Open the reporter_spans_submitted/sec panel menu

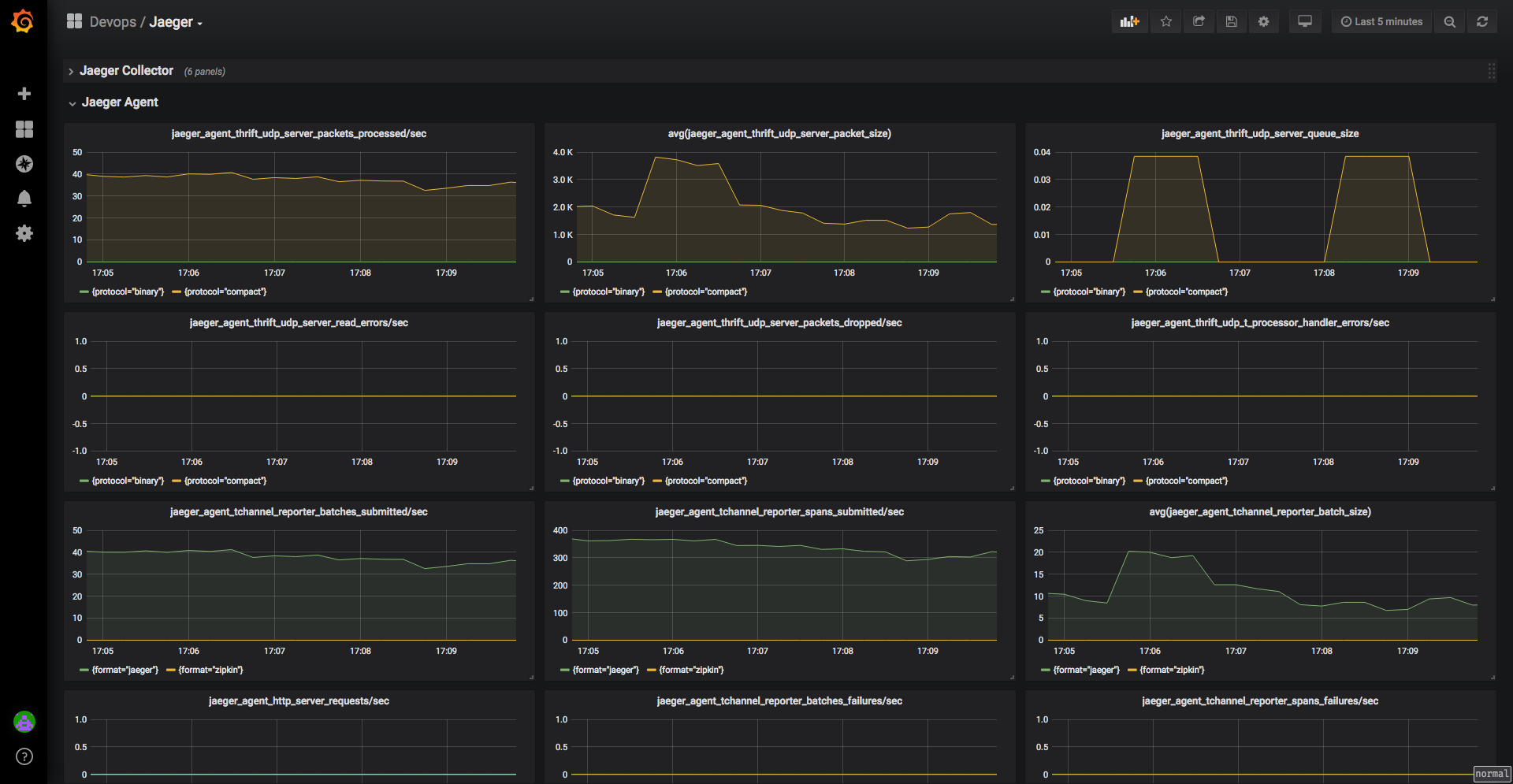point(779,512)
